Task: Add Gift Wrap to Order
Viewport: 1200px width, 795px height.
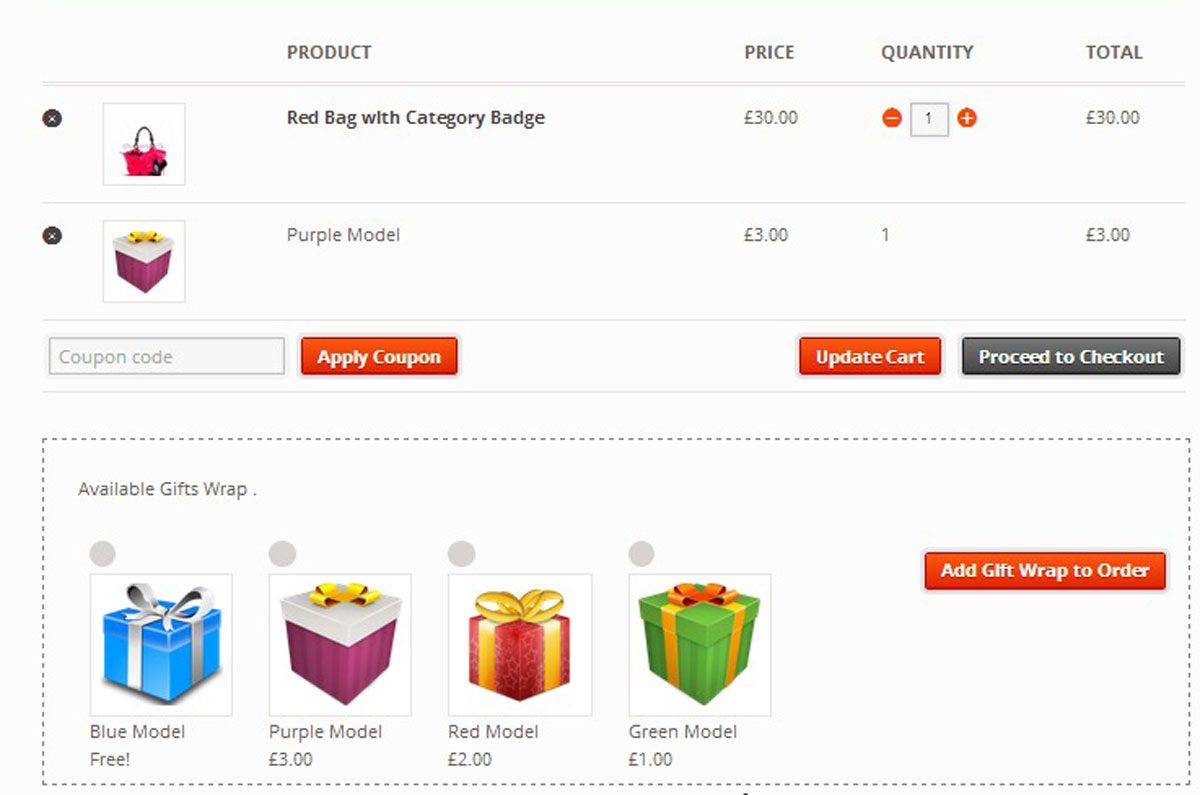Action: click(1045, 570)
